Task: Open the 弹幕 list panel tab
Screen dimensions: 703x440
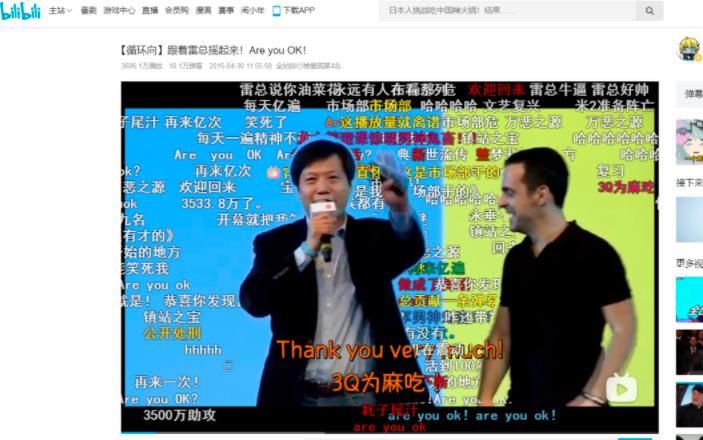Action: point(692,94)
